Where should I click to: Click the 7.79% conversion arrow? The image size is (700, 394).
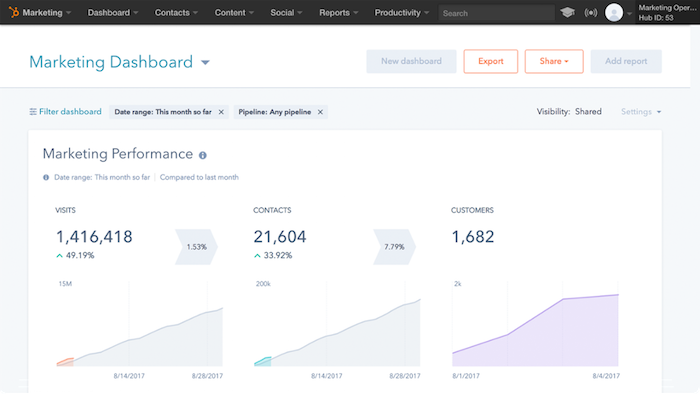point(394,247)
